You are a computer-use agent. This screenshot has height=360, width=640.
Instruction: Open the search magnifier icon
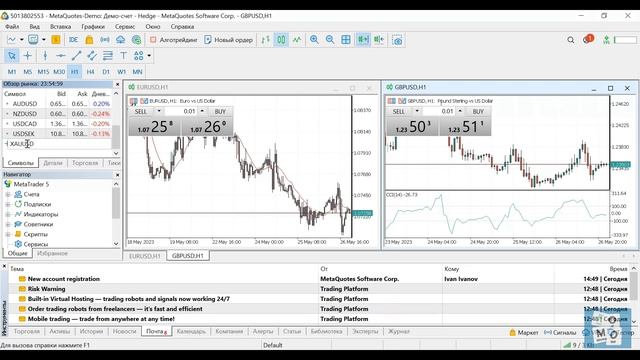click(x=571, y=40)
